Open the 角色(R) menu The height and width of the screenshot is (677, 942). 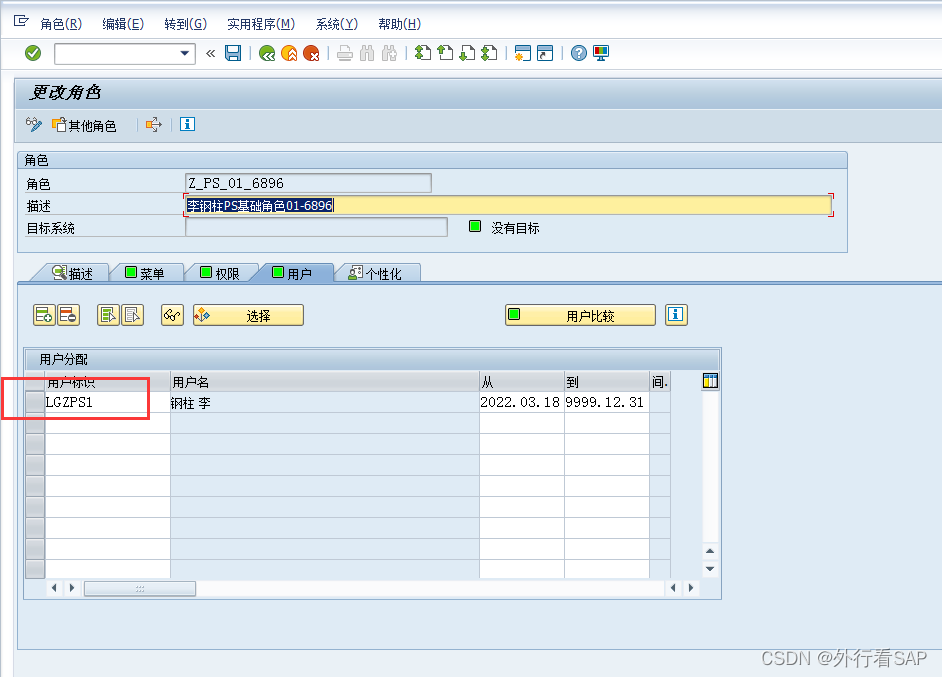tap(61, 24)
